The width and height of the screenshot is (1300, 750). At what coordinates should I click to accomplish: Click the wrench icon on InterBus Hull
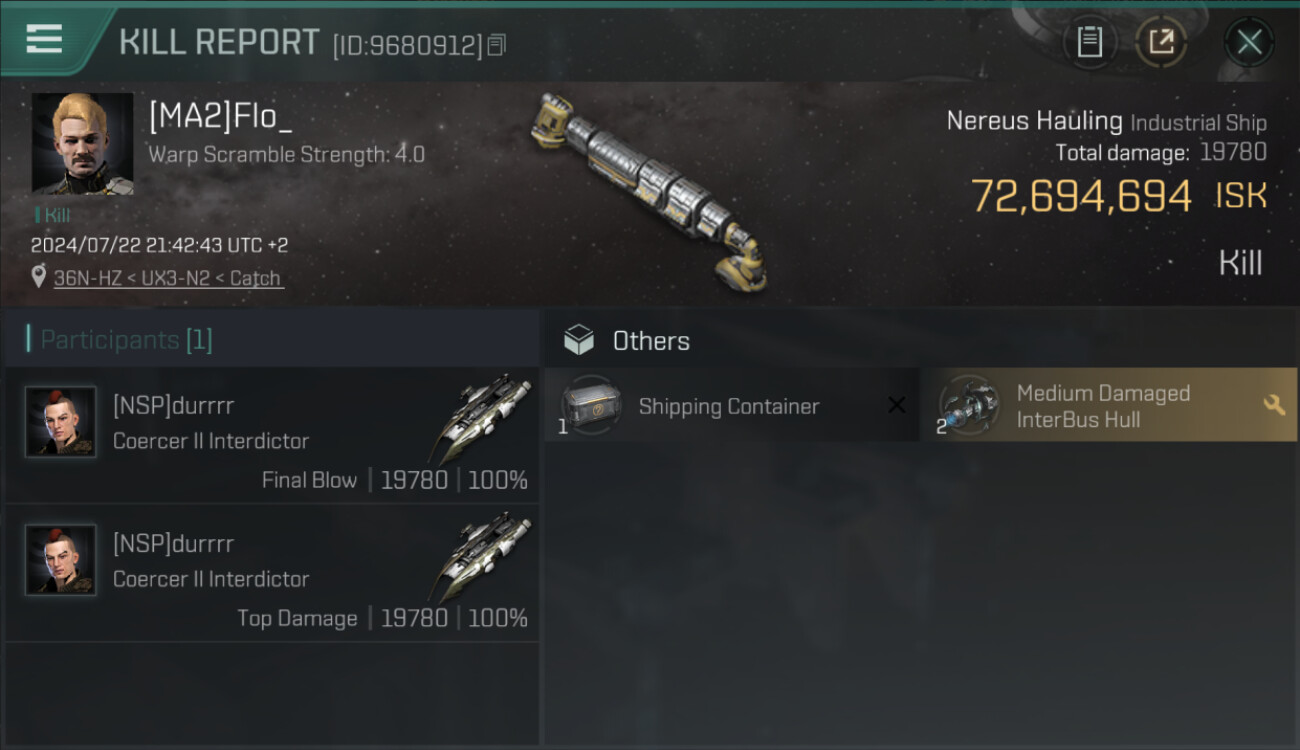[1274, 405]
